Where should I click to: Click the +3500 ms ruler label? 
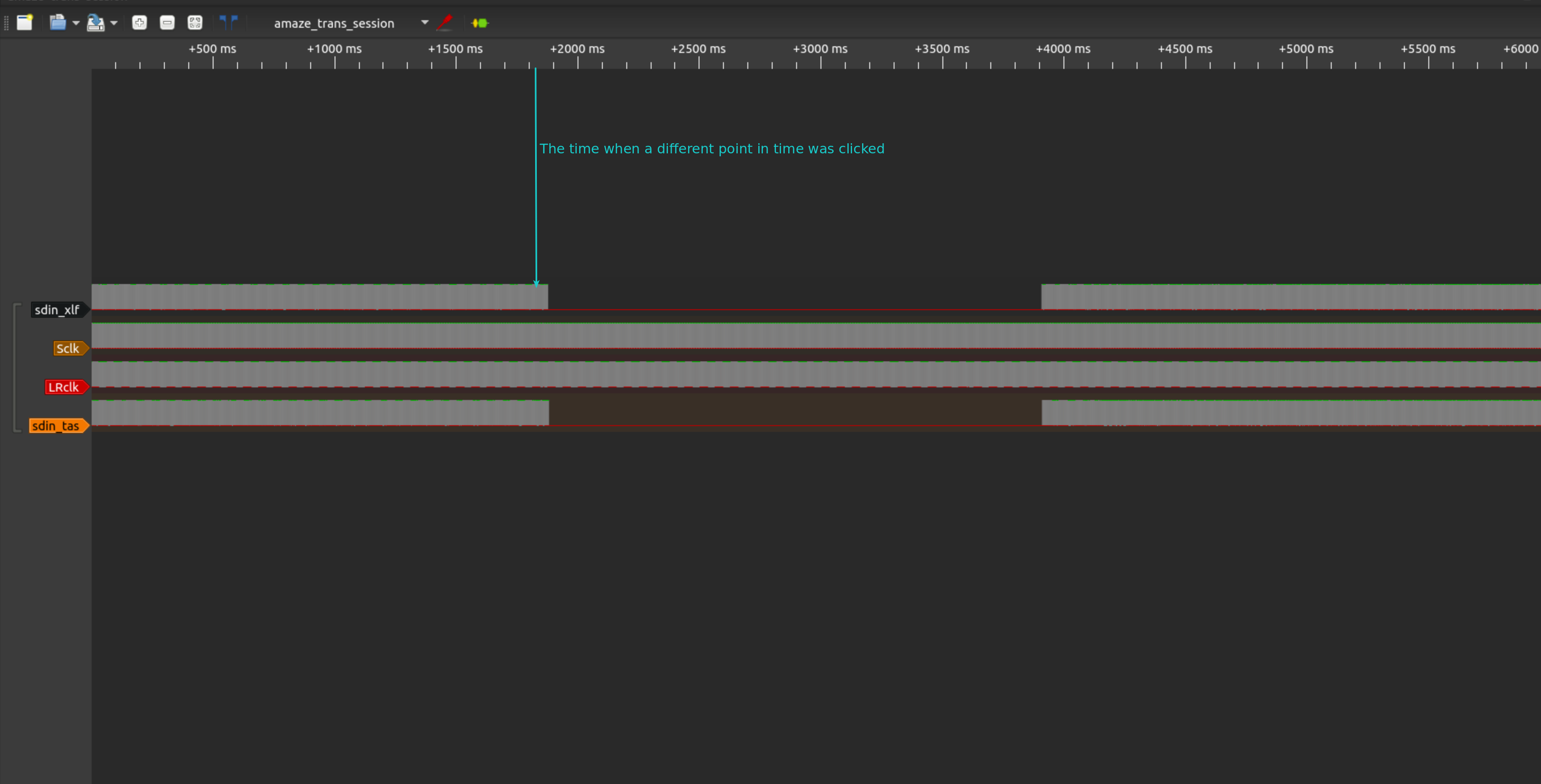(942, 49)
